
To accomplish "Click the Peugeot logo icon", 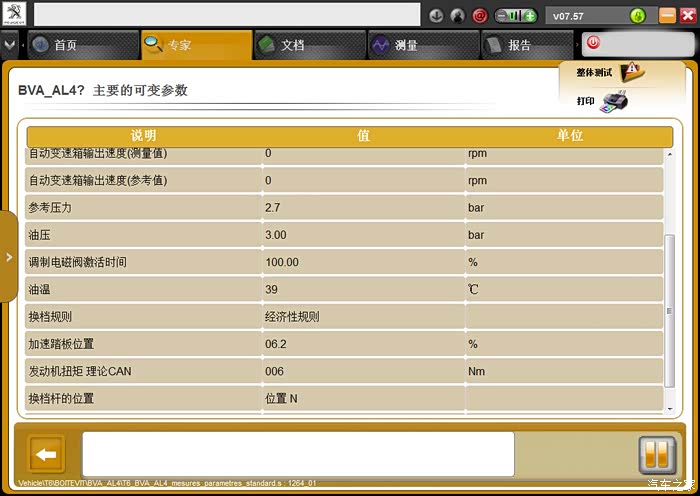I will pos(13,14).
